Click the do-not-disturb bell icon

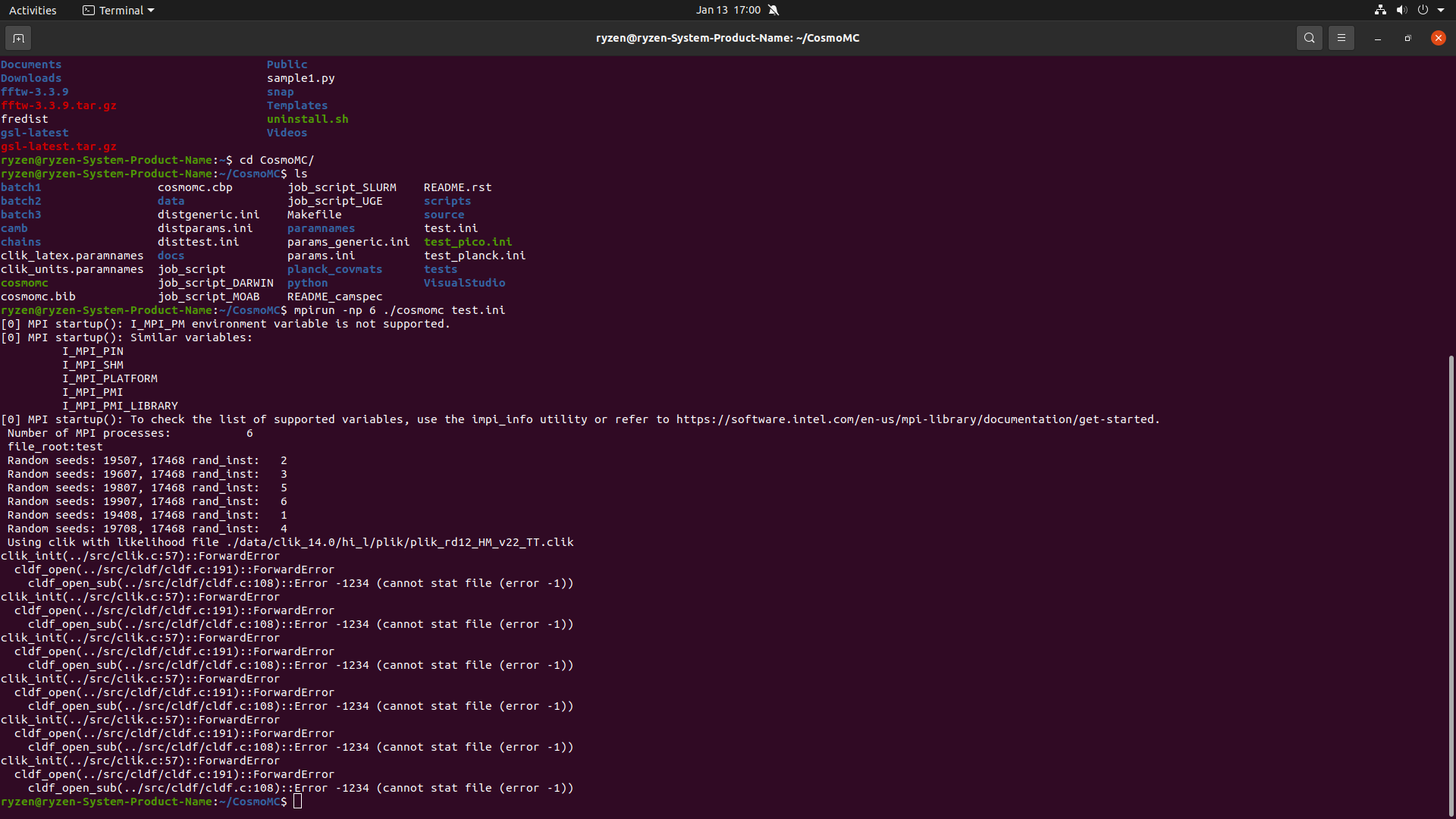[x=773, y=10]
